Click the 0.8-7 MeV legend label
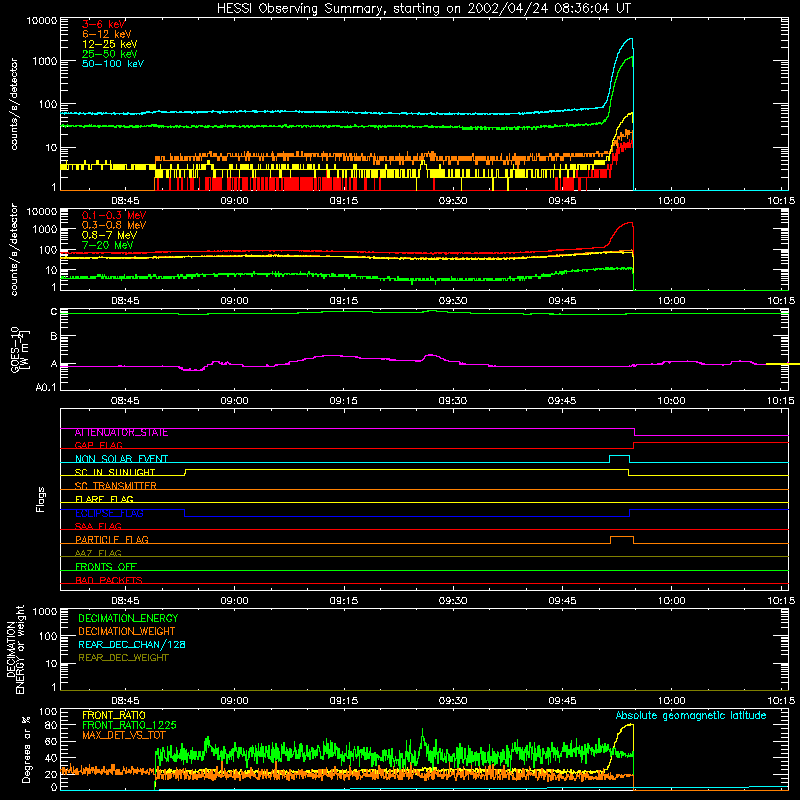Viewport: 800px width, 800px height. [109, 235]
